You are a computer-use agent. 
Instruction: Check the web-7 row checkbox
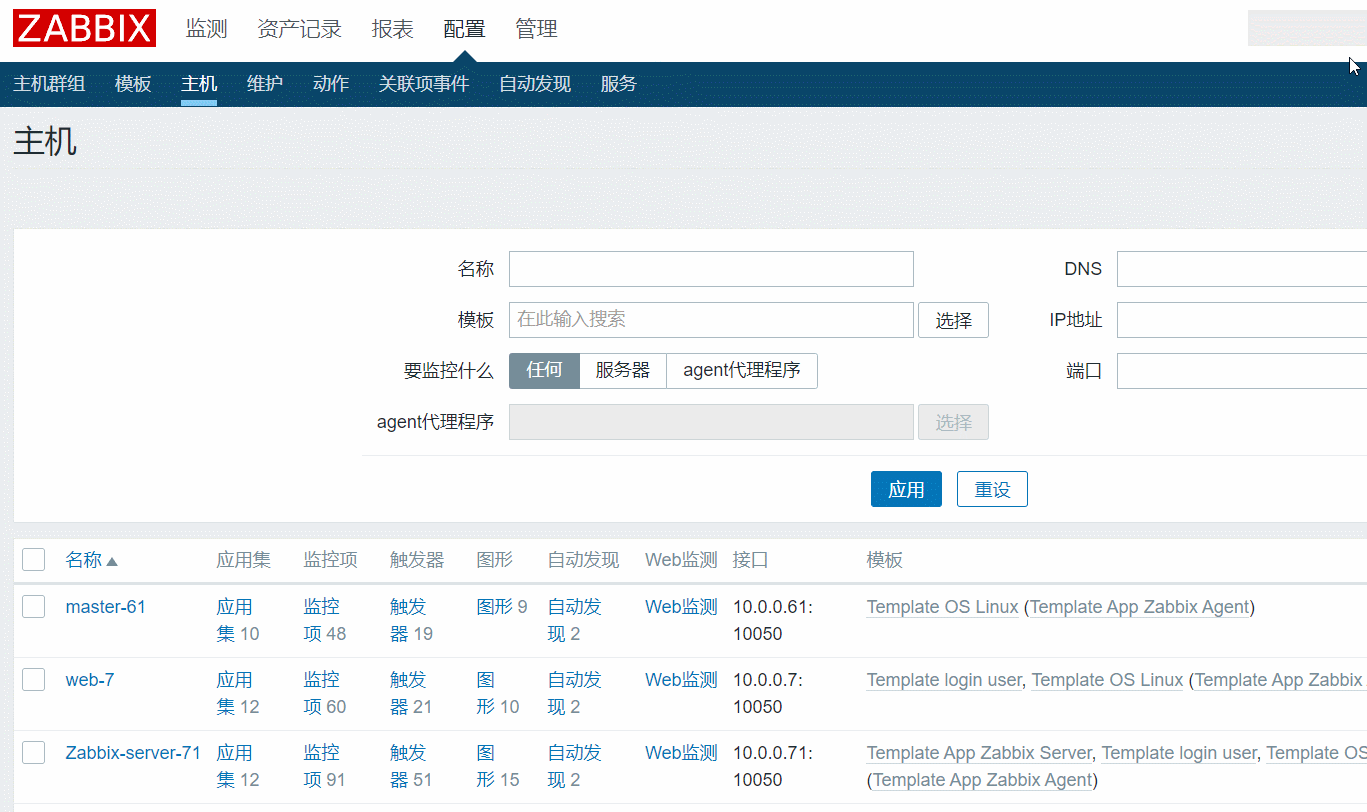point(34,679)
